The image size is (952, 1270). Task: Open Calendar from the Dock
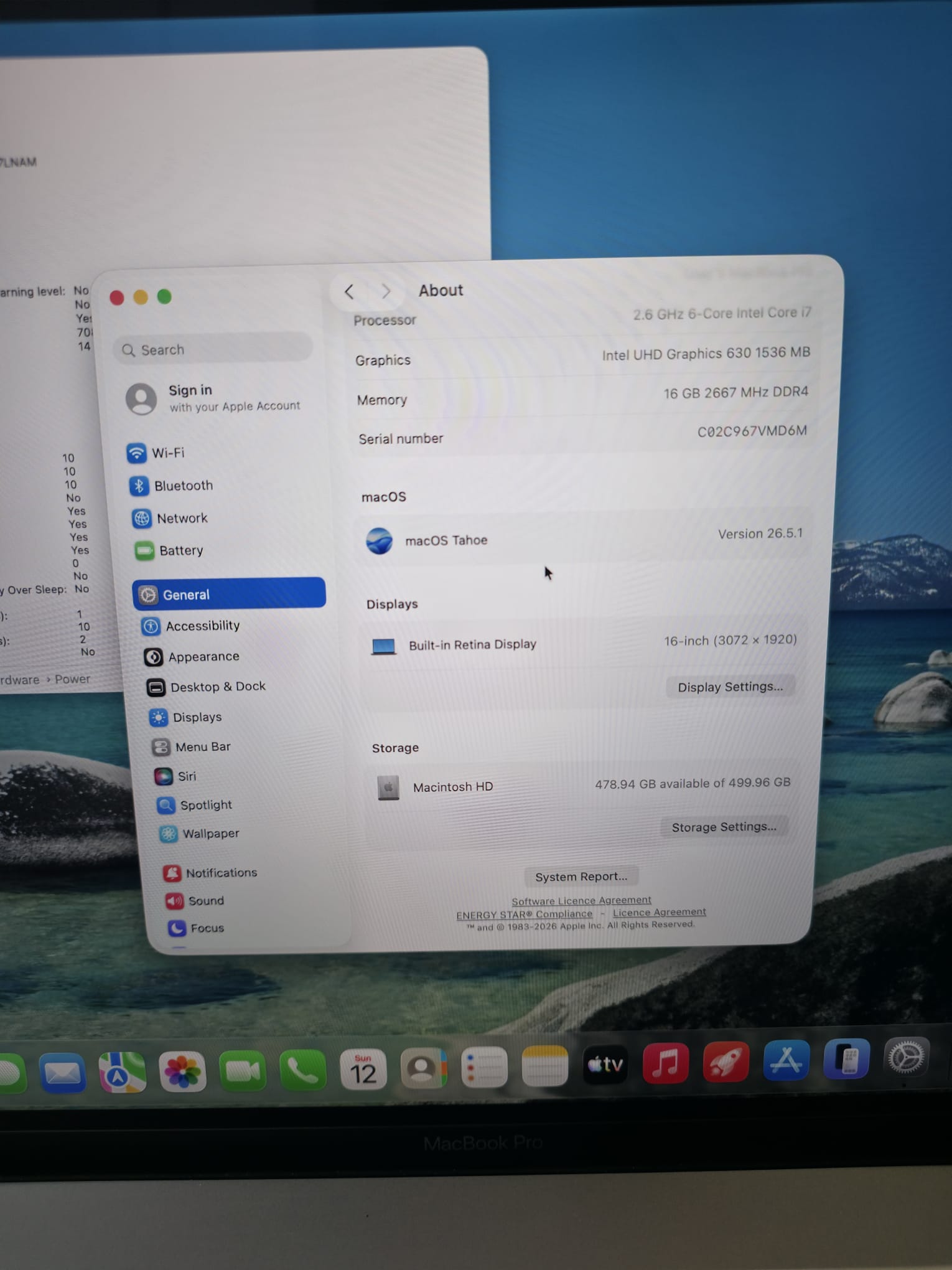[x=363, y=1069]
